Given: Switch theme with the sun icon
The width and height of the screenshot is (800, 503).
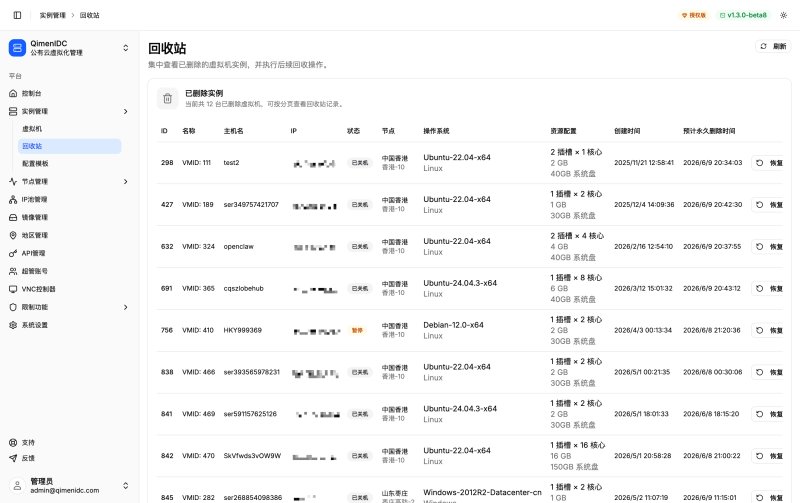Looking at the screenshot, I should (x=783, y=15).
